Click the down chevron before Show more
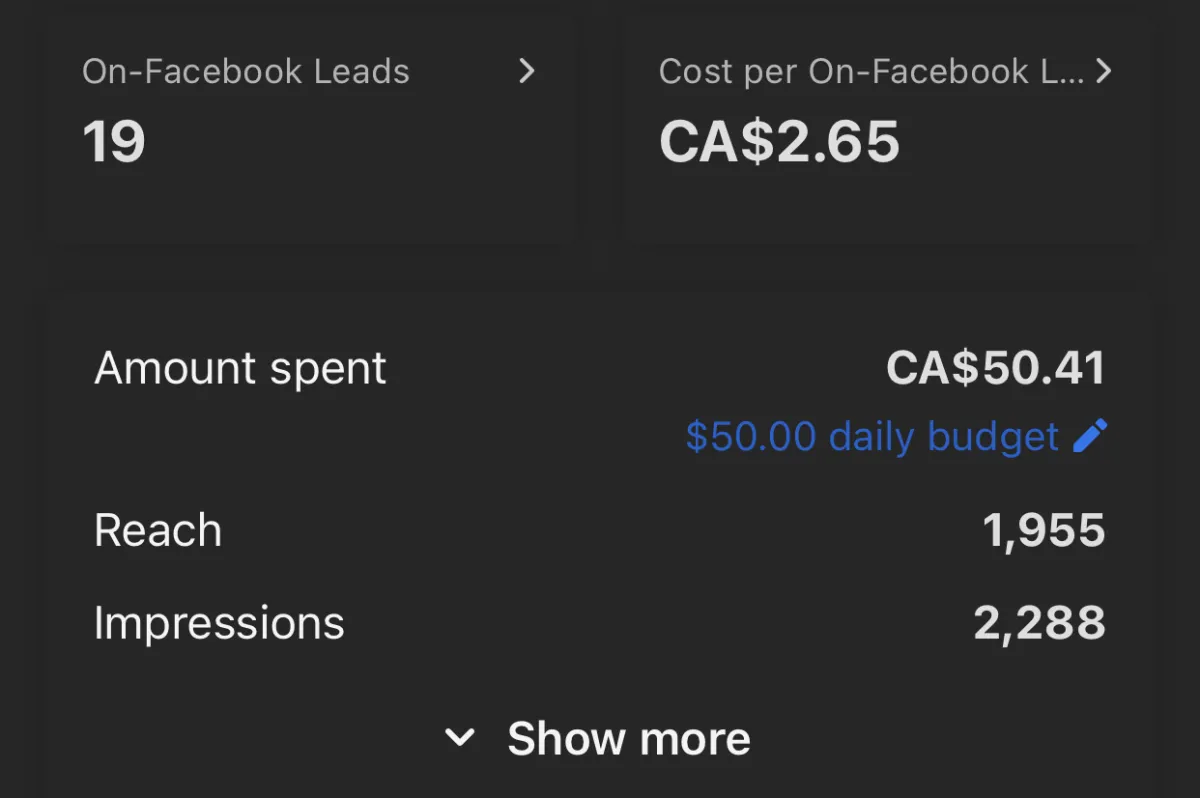The image size is (1200, 798). tap(459, 739)
